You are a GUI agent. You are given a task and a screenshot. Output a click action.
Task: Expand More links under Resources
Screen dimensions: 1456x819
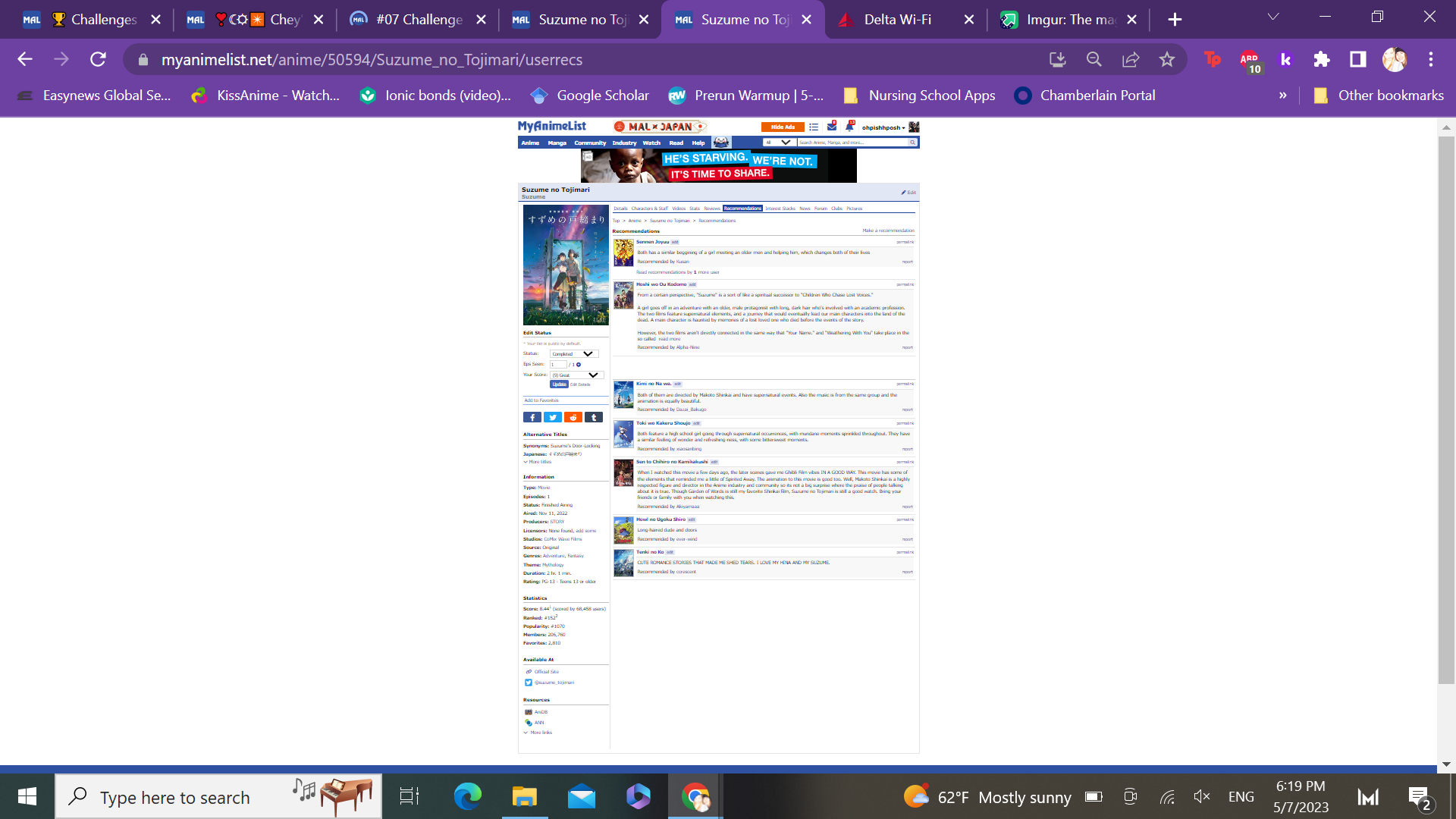538,733
